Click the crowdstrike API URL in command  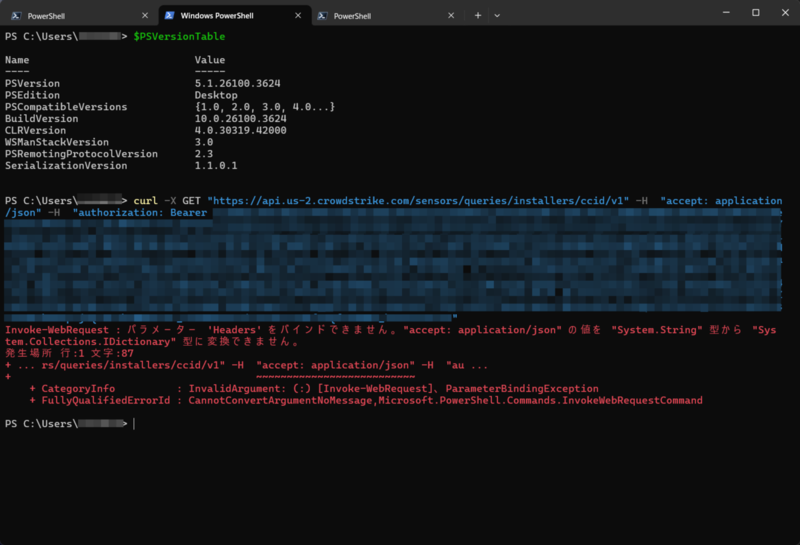click(418, 201)
